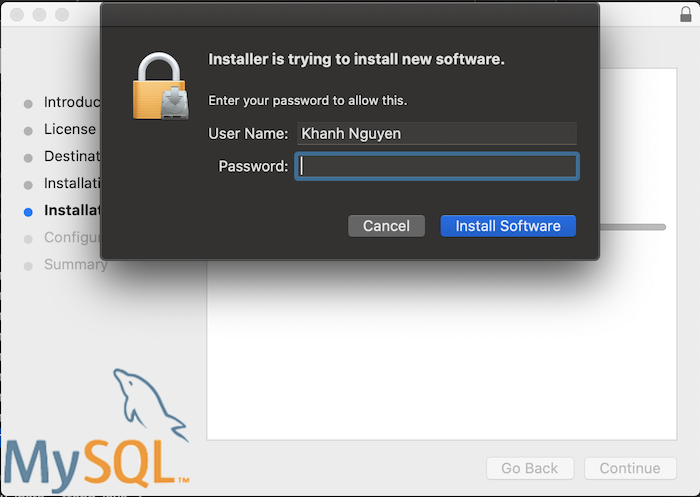The height and width of the screenshot is (497, 700).
Task: Click the padlock installer icon in dialog
Action: (x=161, y=86)
